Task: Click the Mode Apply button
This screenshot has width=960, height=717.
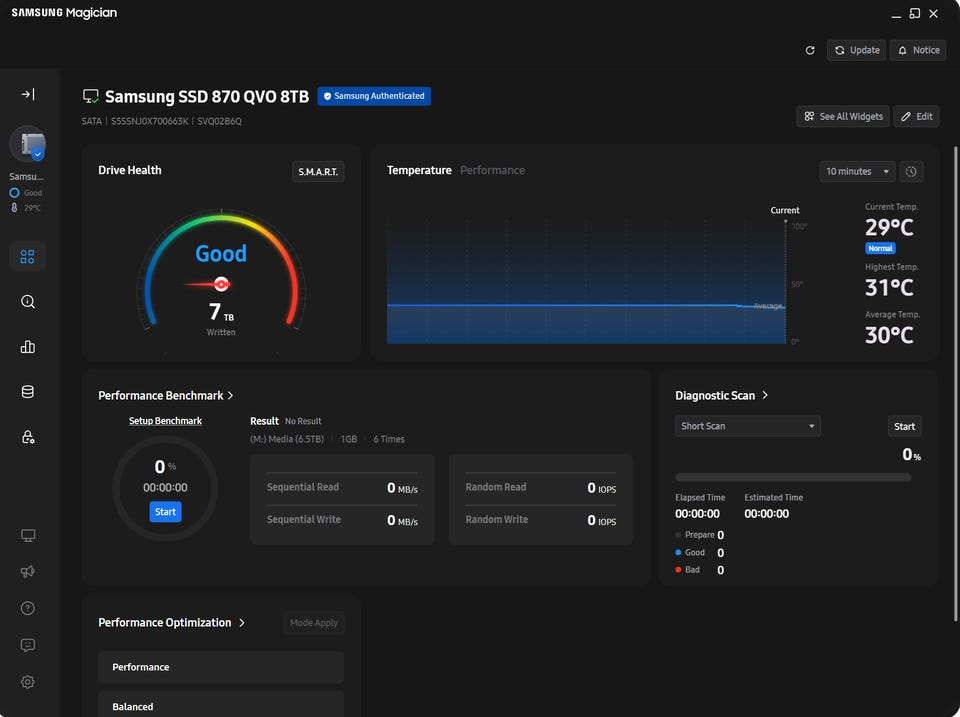Action: [314, 623]
